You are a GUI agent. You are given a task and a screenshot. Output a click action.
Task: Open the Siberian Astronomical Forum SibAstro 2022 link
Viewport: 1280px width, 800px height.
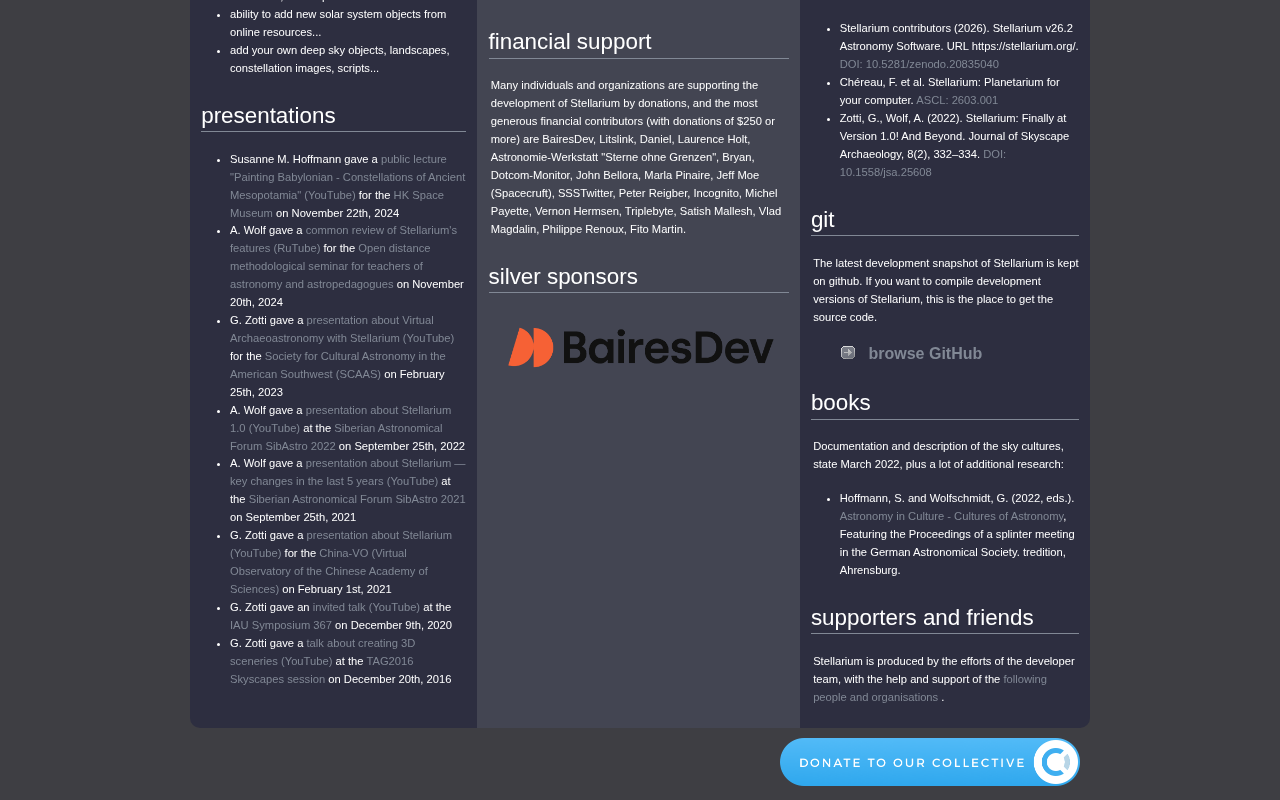pyautogui.click(x=336, y=437)
